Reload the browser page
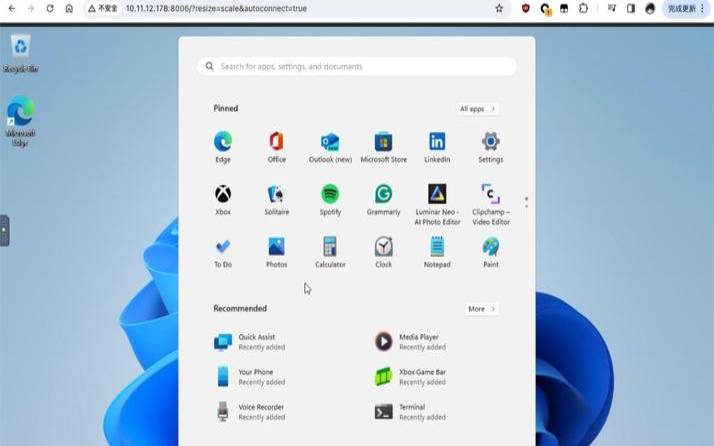The height and width of the screenshot is (446, 714). (50, 8)
